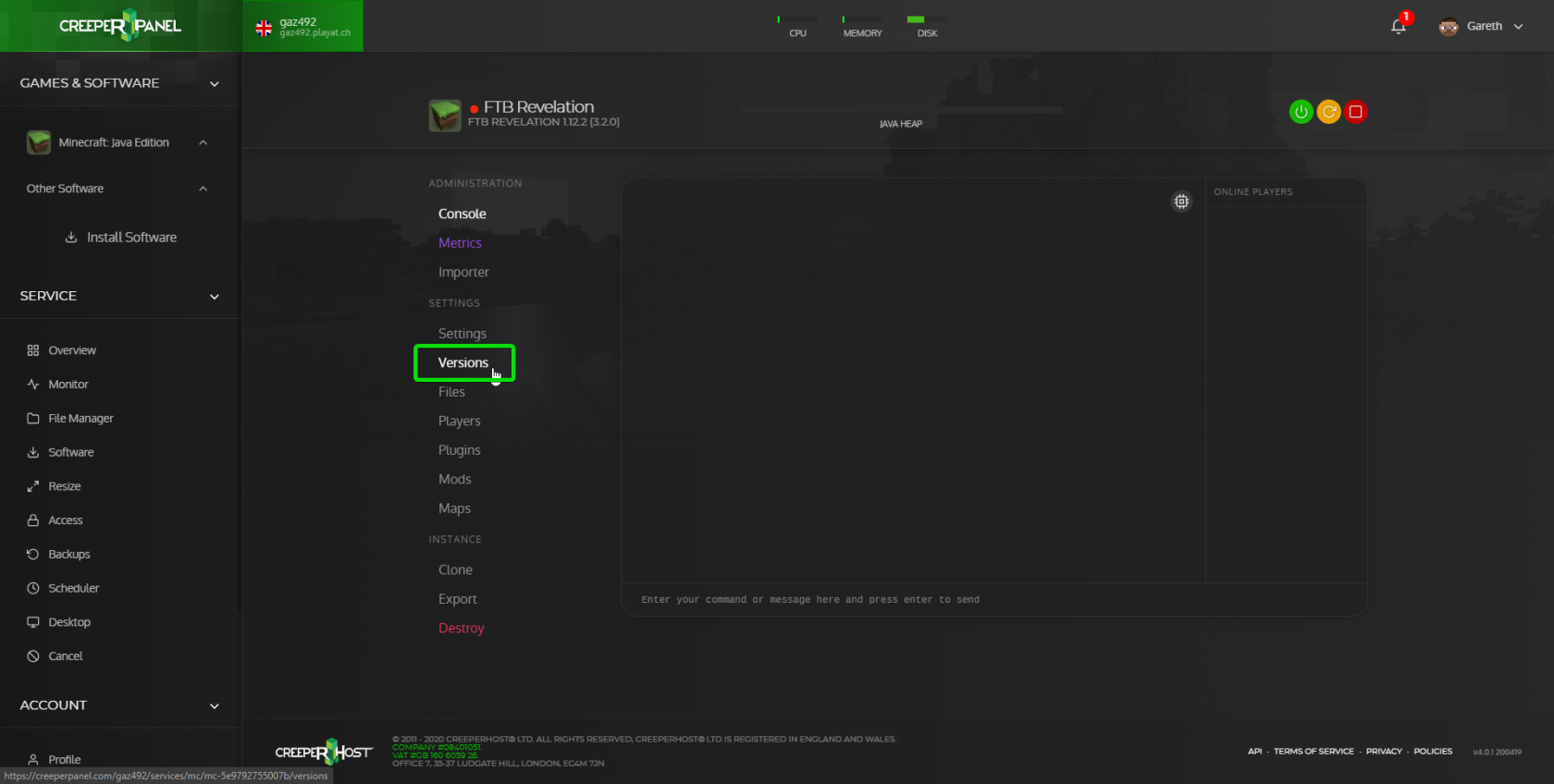Click the Software download icon in Service
Viewport: 1554px width, 784px height.
[33, 452]
